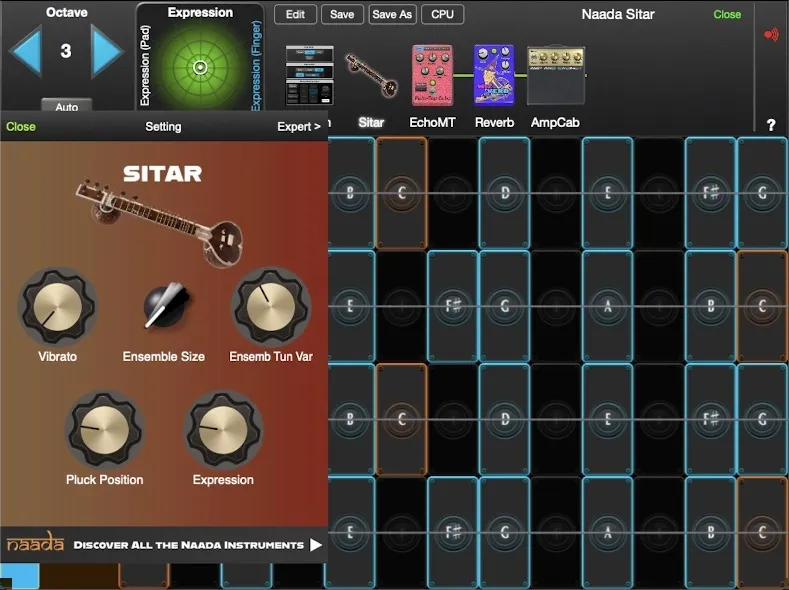Click the green Expression XY pad
The image size is (789, 590).
click(200, 67)
